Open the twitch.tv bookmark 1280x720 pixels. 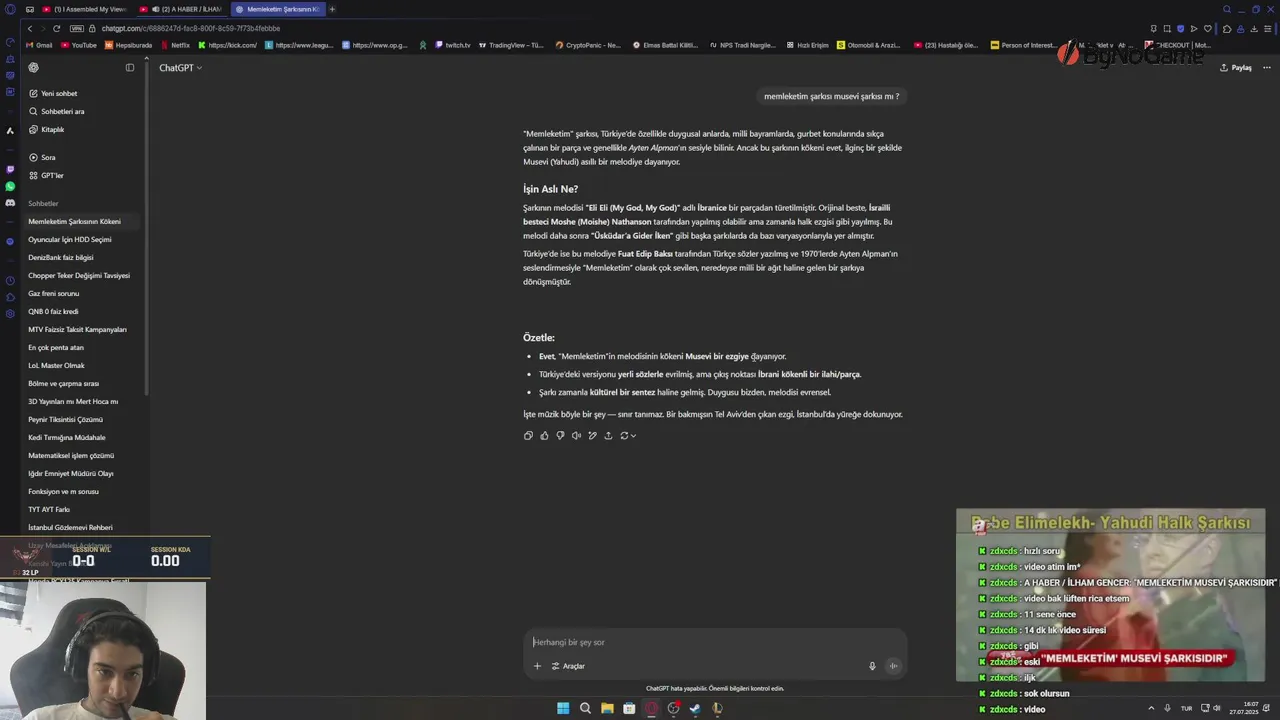[x=453, y=45]
